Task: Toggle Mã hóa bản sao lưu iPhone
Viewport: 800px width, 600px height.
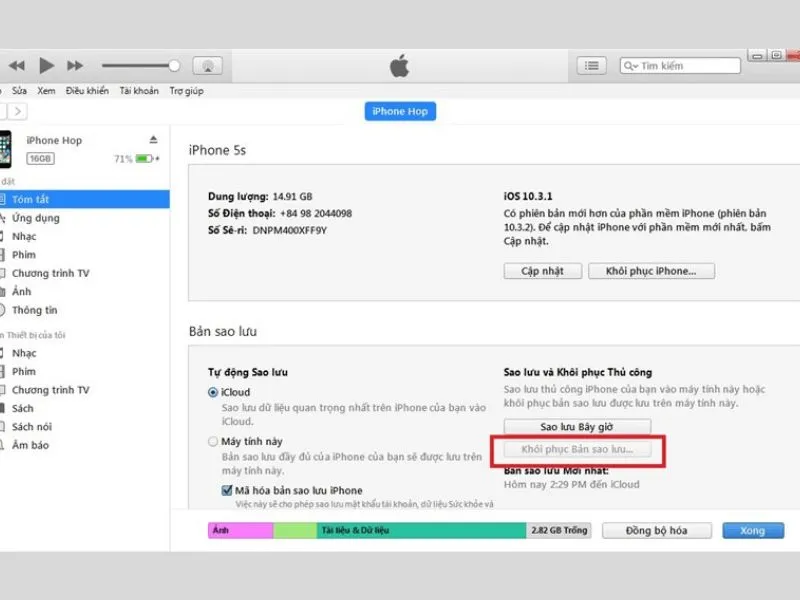Action: coord(227,490)
